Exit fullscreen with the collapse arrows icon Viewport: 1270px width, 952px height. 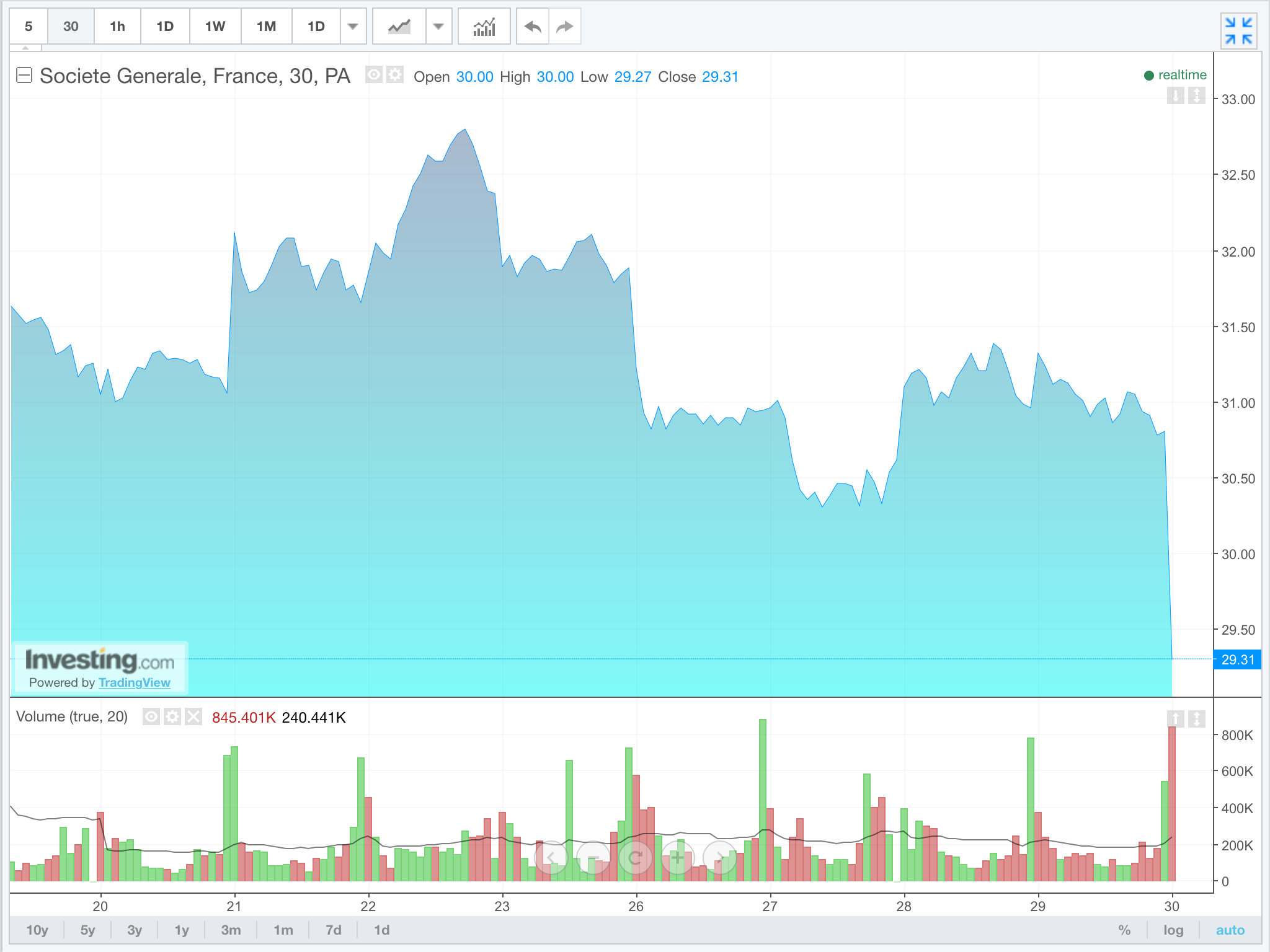1239,30
